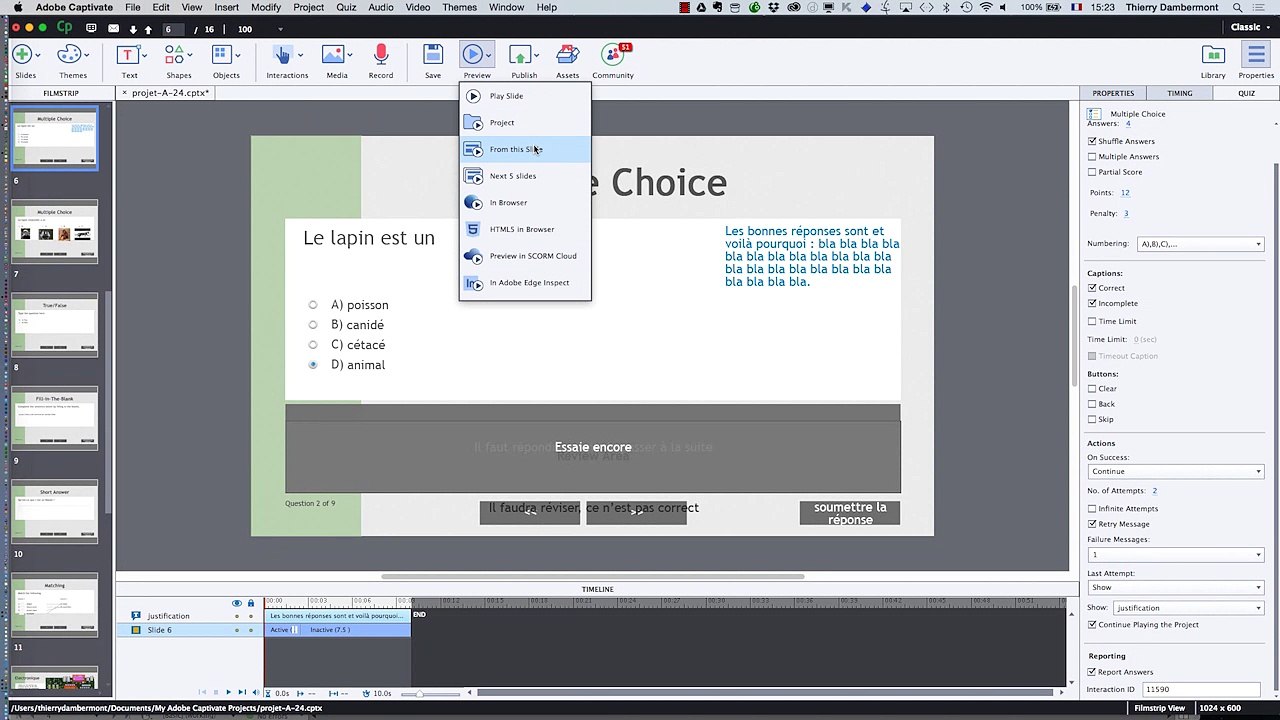1280x720 pixels.
Task: Open the Last Attempt dropdown
Action: (1176, 587)
